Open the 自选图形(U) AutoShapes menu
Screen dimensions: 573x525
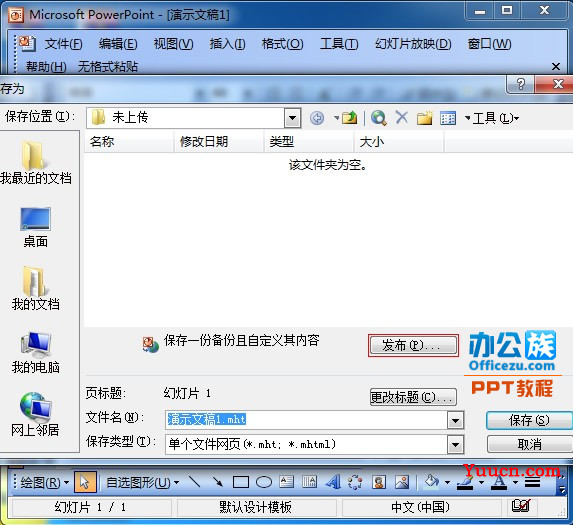pyautogui.click(x=143, y=483)
